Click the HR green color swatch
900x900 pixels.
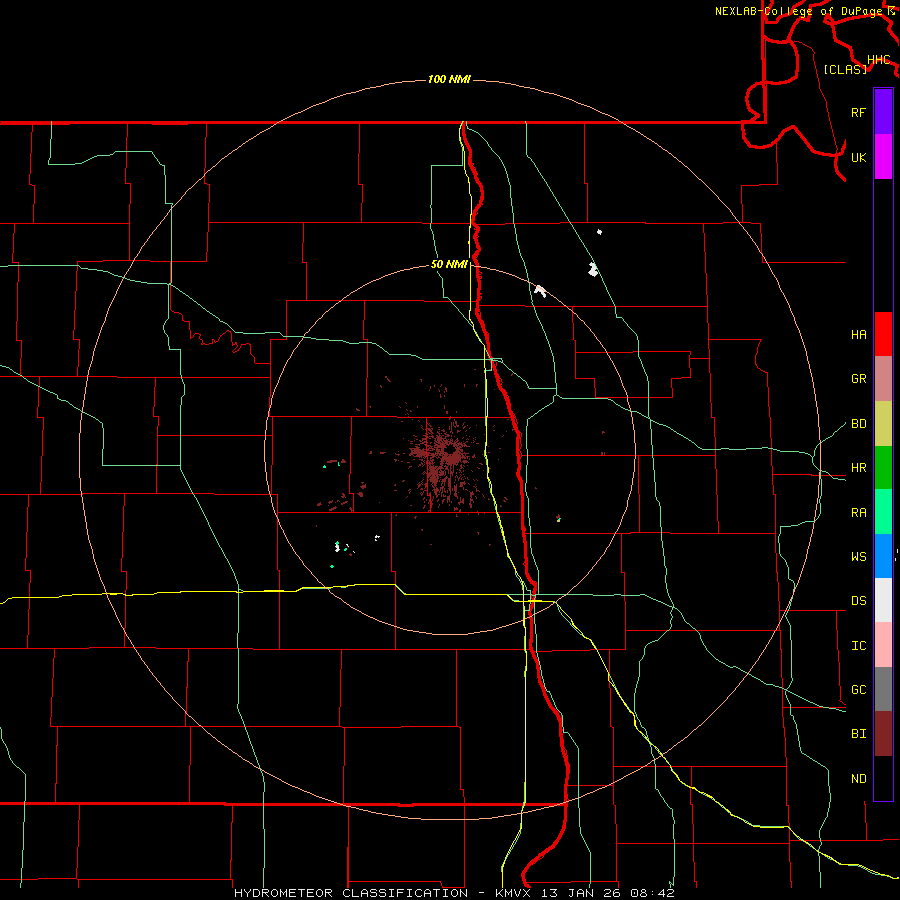coord(883,468)
